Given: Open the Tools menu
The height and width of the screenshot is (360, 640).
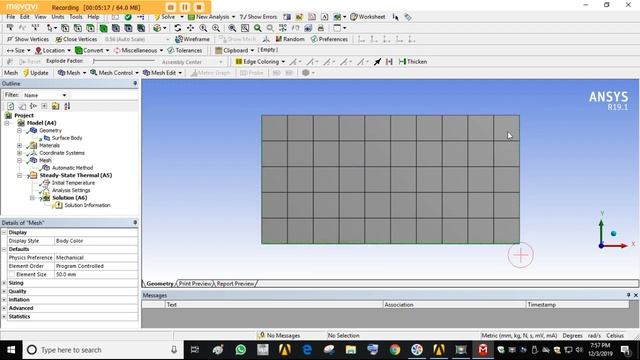Looking at the screenshot, I should [x=76, y=17].
